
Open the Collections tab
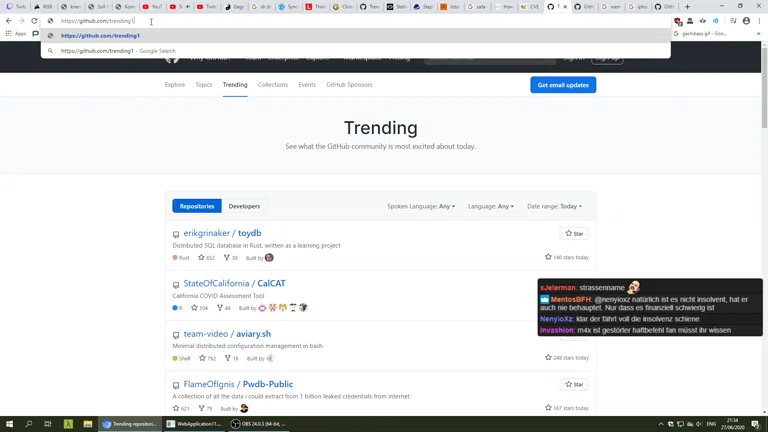point(273,85)
